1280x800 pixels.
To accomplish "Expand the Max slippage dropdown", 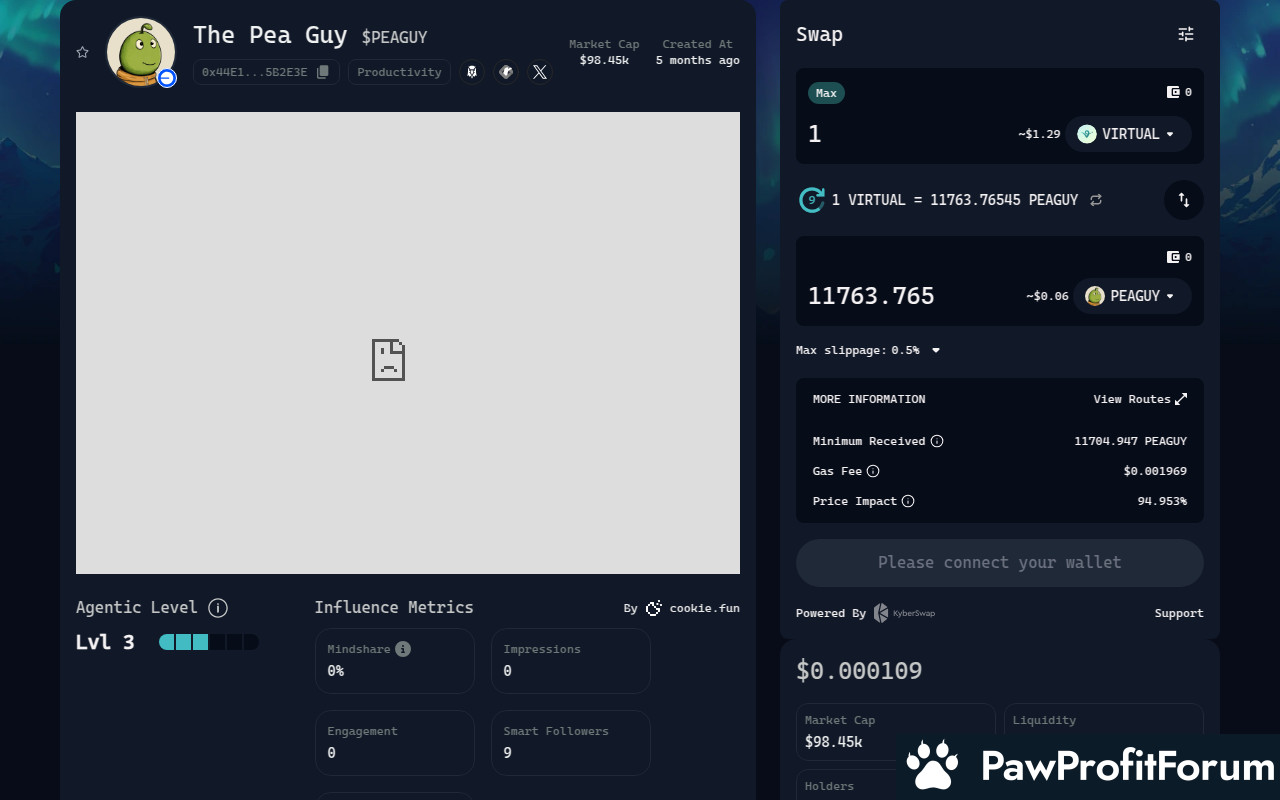I will (x=935, y=350).
